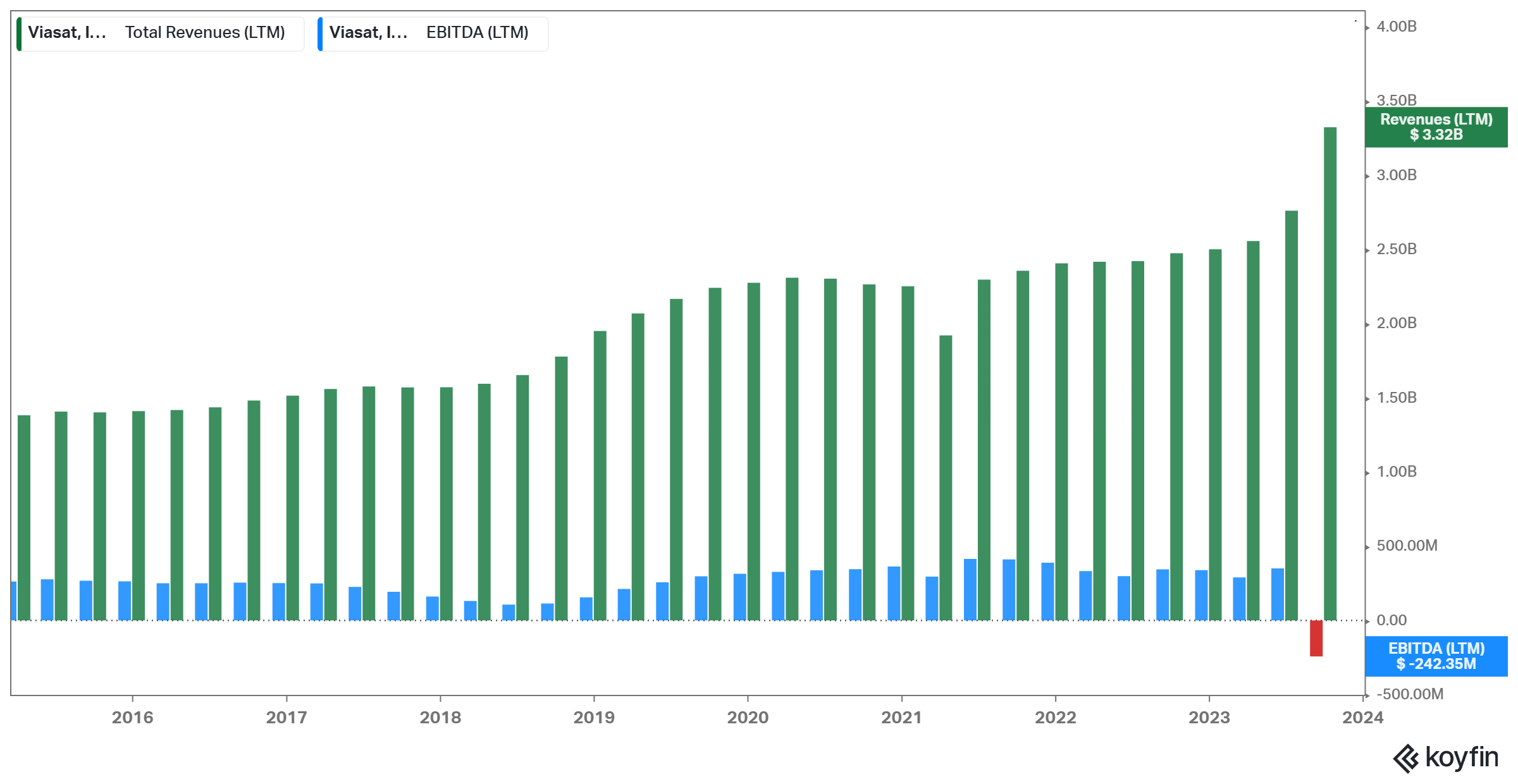This screenshot has height=784, width=1518.
Task: Click the 2018 x-axis tick label
Action: [440, 718]
